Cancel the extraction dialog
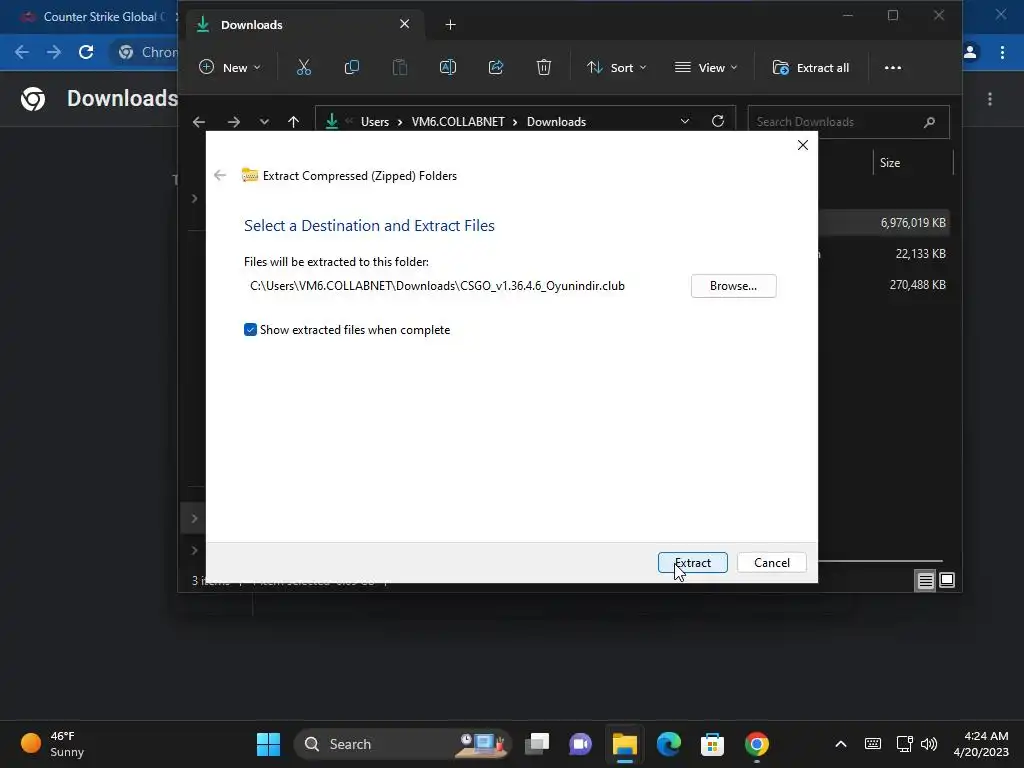This screenshot has height=768, width=1024. [771, 562]
